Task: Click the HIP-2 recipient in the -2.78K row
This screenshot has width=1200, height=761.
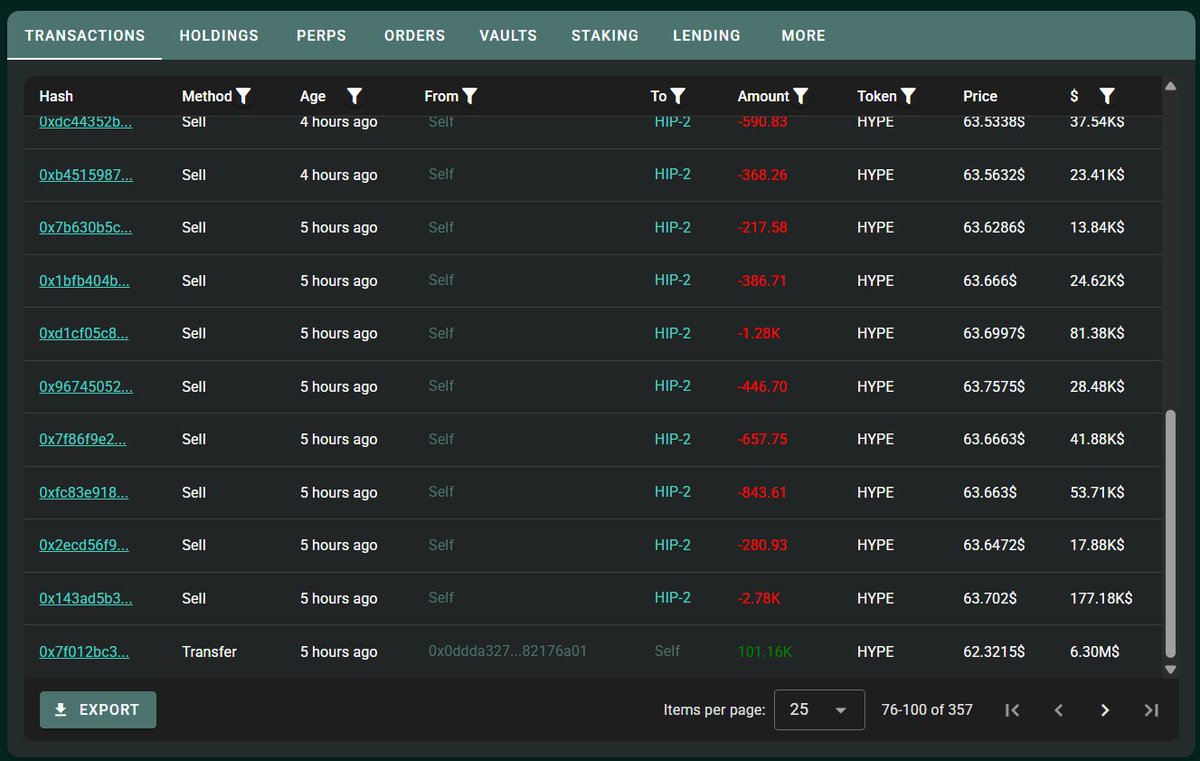Action: pyautogui.click(x=673, y=597)
